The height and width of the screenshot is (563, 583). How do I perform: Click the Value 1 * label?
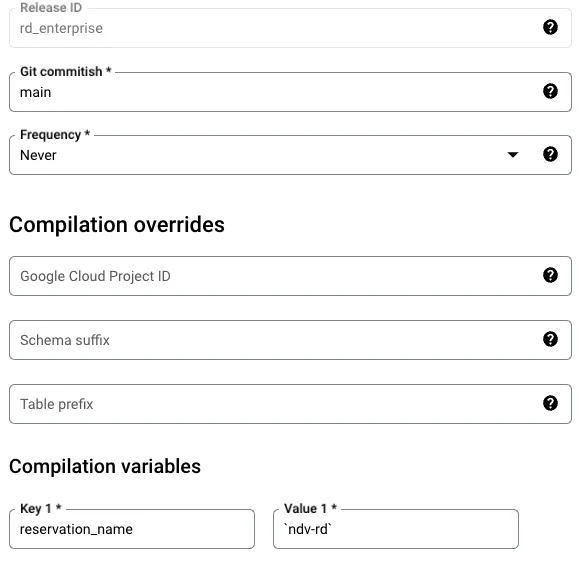click(310, 508)
